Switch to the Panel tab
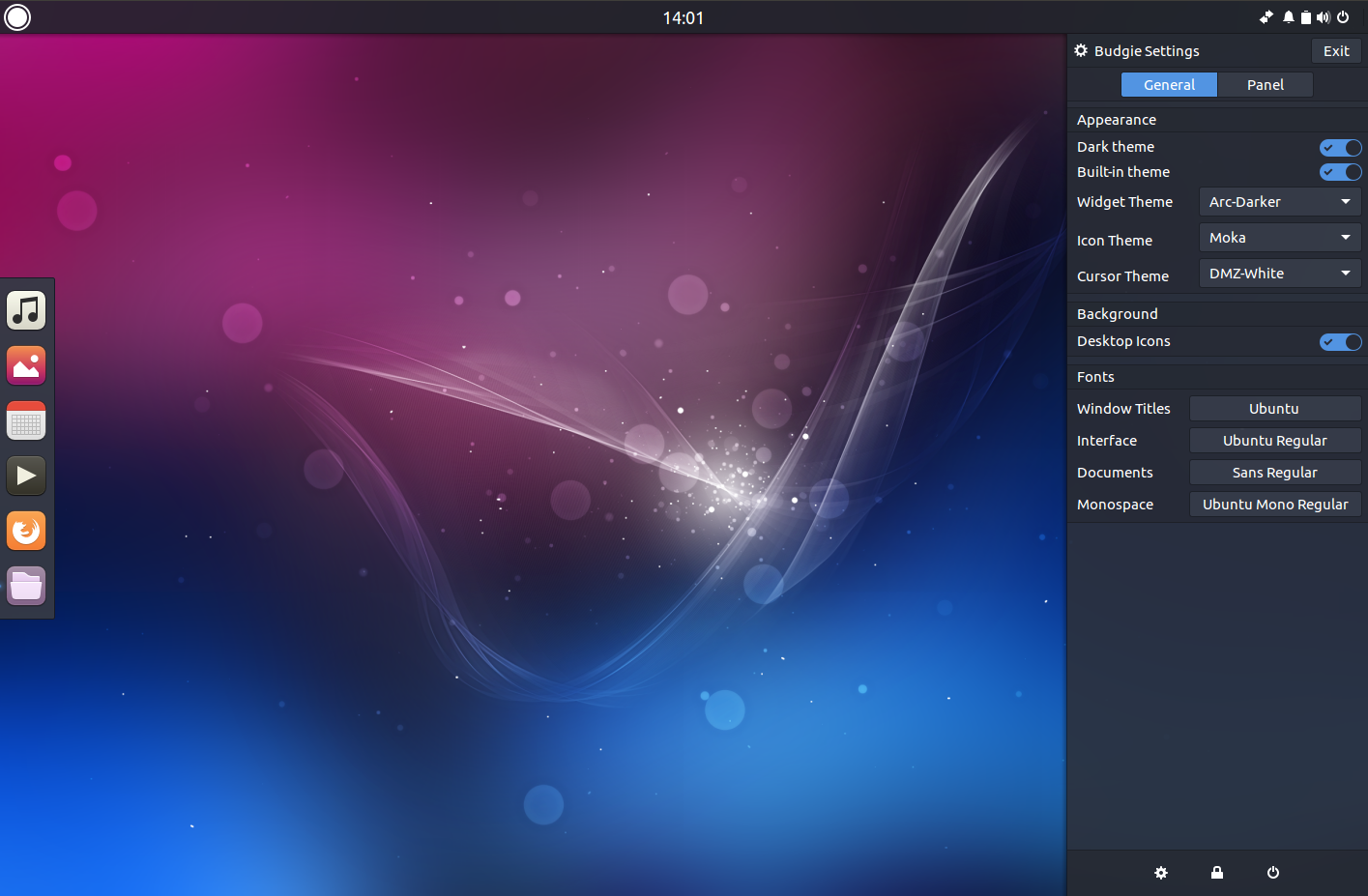1368x896 pixels. [1265, 84]
